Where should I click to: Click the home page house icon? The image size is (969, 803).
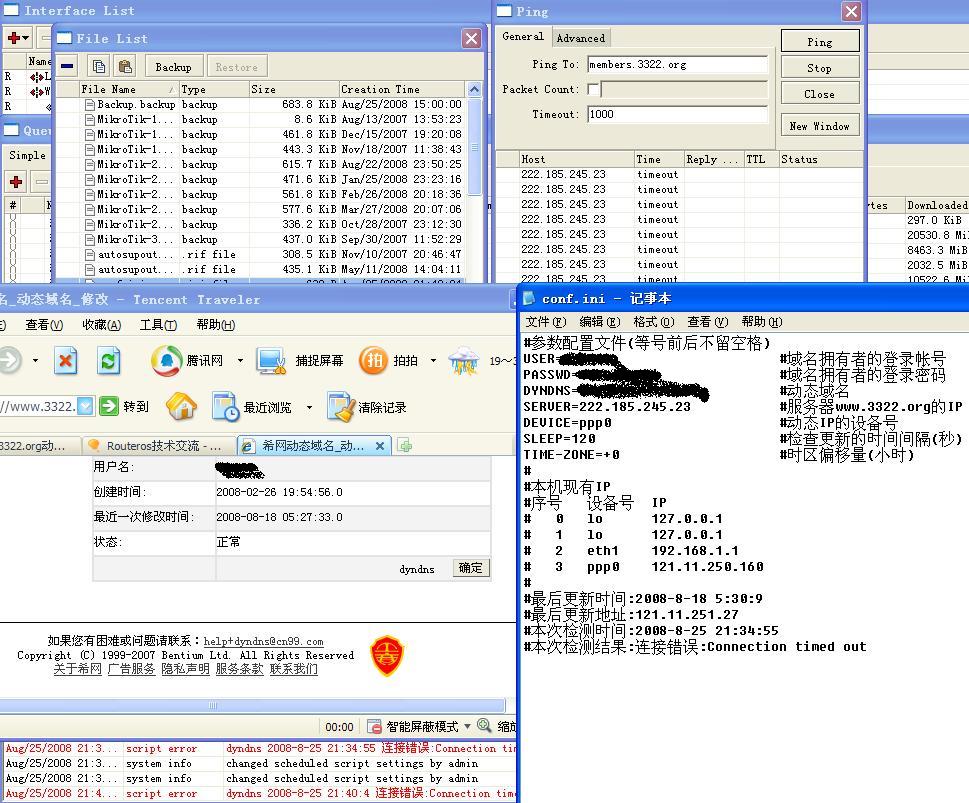pos(181,407)
